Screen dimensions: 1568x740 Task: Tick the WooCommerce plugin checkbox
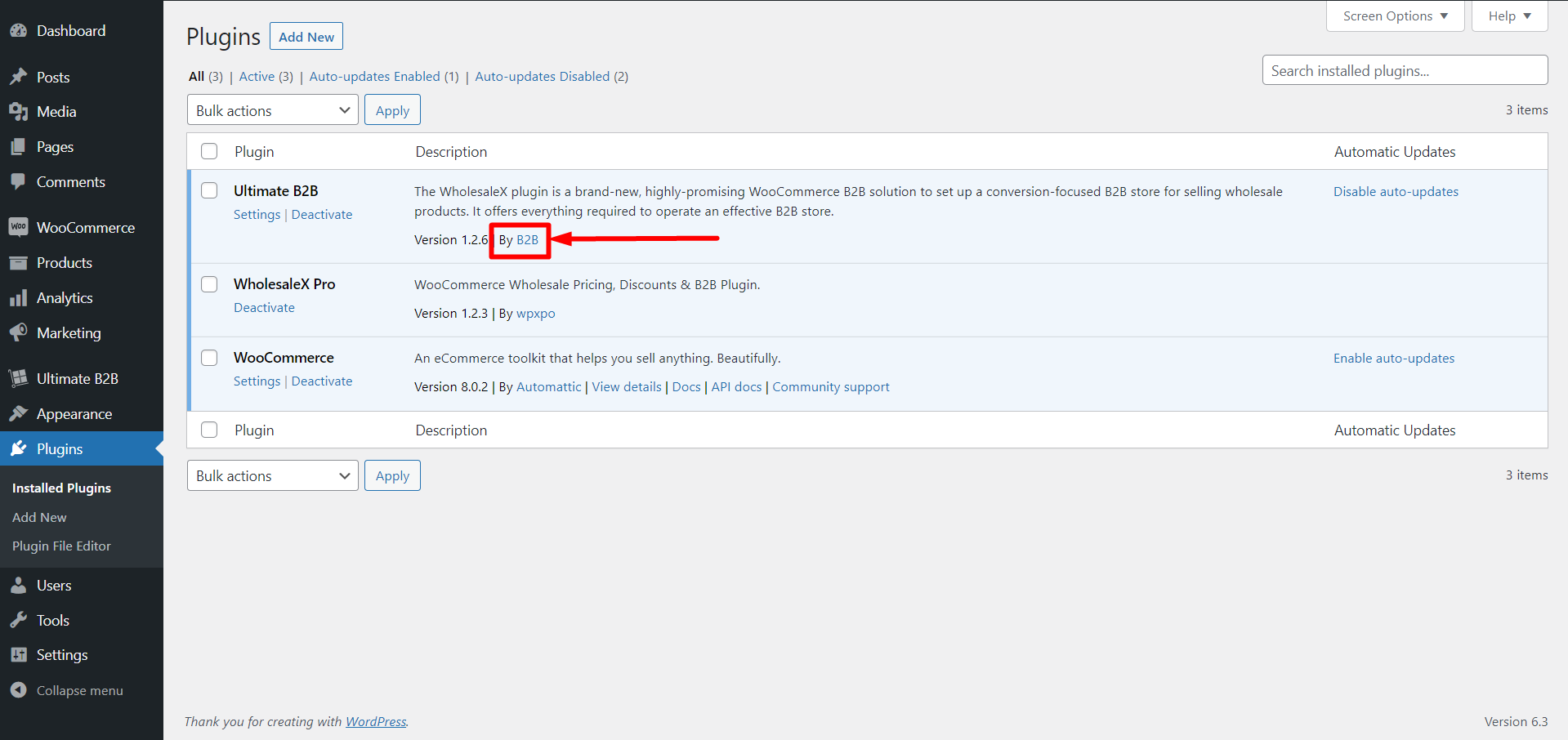click(x=209, y=358)
